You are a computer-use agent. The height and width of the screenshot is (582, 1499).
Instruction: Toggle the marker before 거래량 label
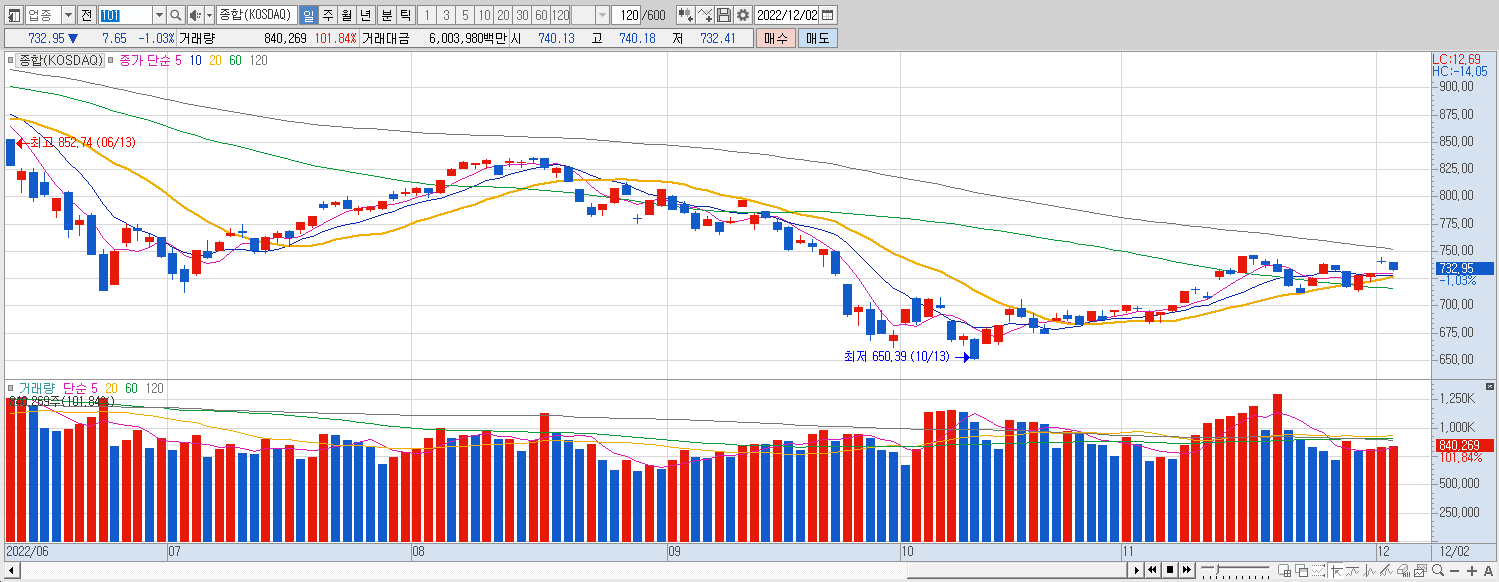pos(12,388)
